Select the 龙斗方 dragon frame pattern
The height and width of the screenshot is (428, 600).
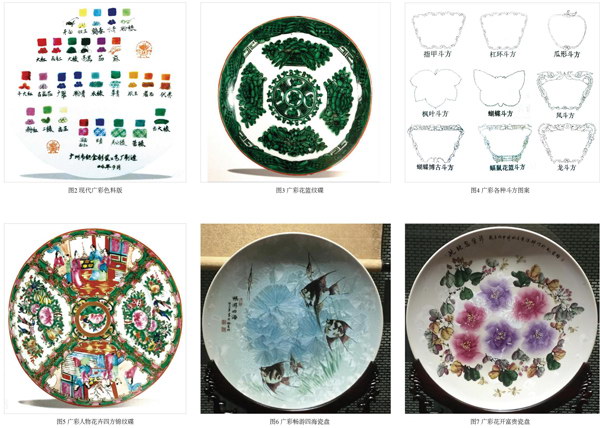(x=566, y=142)
